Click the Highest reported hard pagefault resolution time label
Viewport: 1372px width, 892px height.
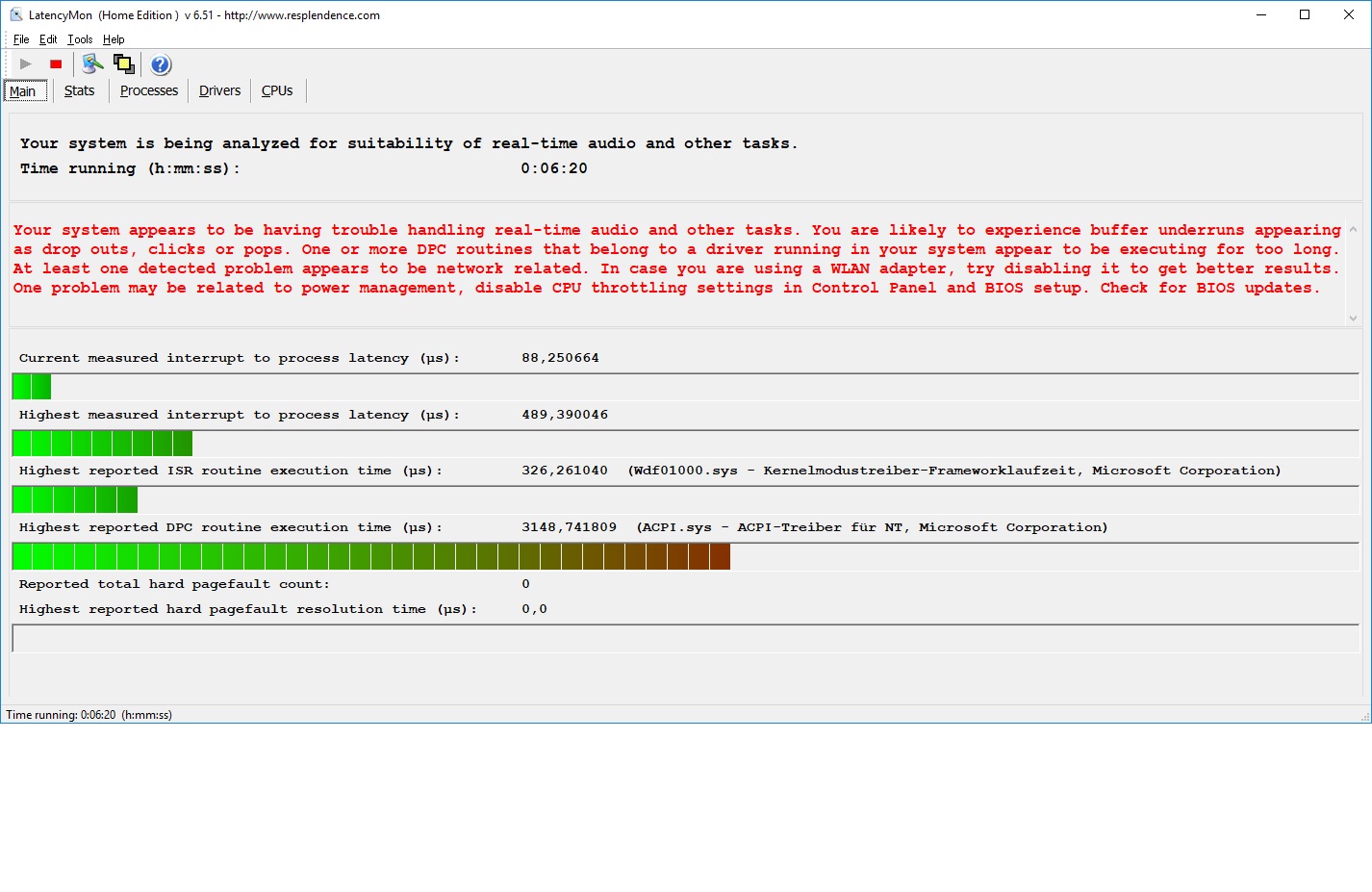click(248, 609)
